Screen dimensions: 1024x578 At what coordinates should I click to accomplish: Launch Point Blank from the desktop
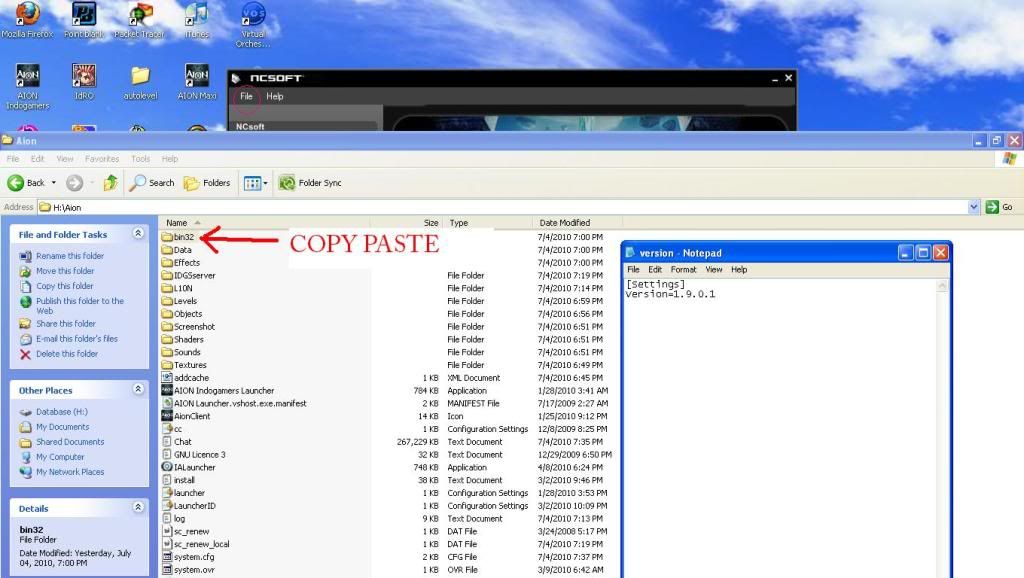[84, 20]
